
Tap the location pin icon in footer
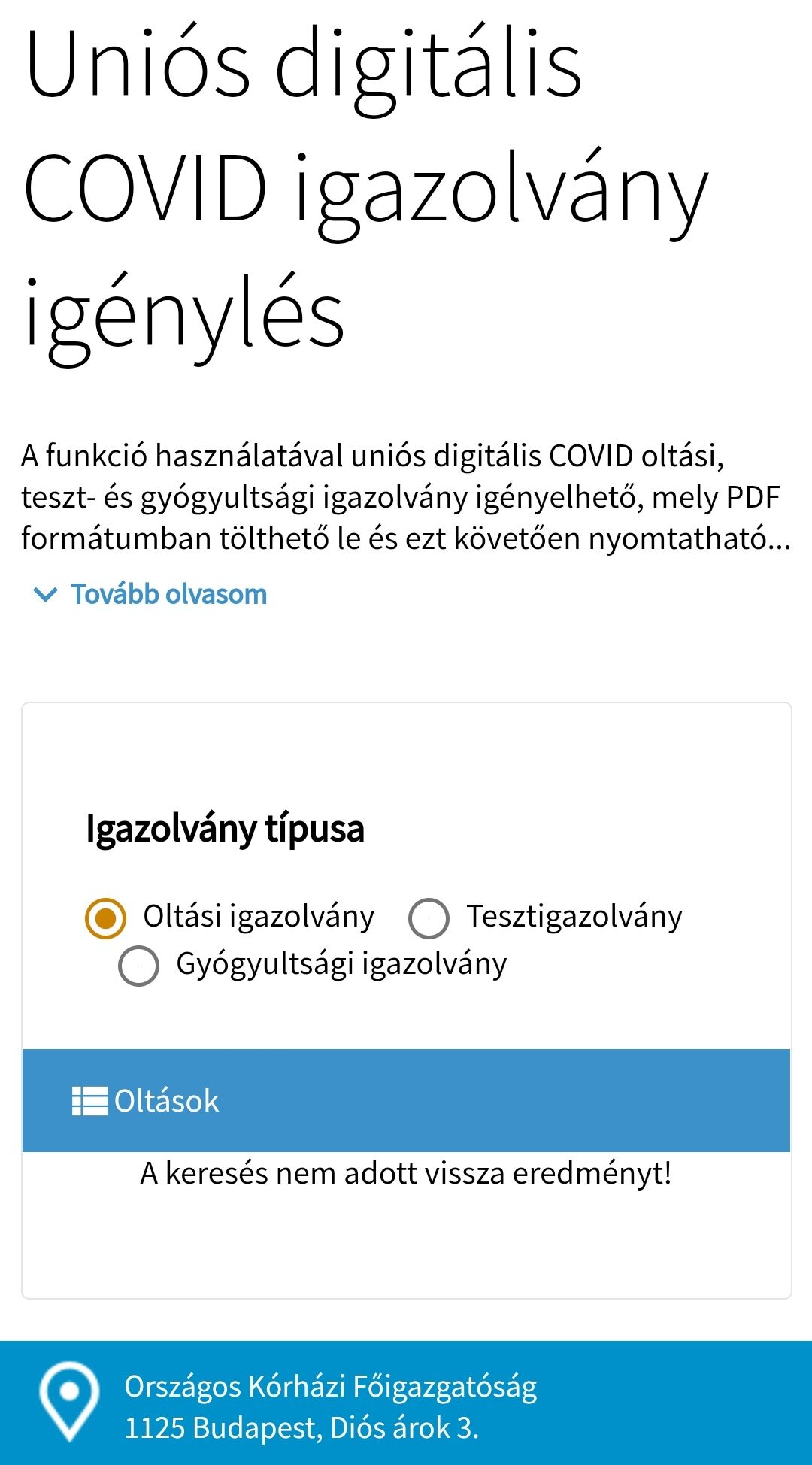69,1402
